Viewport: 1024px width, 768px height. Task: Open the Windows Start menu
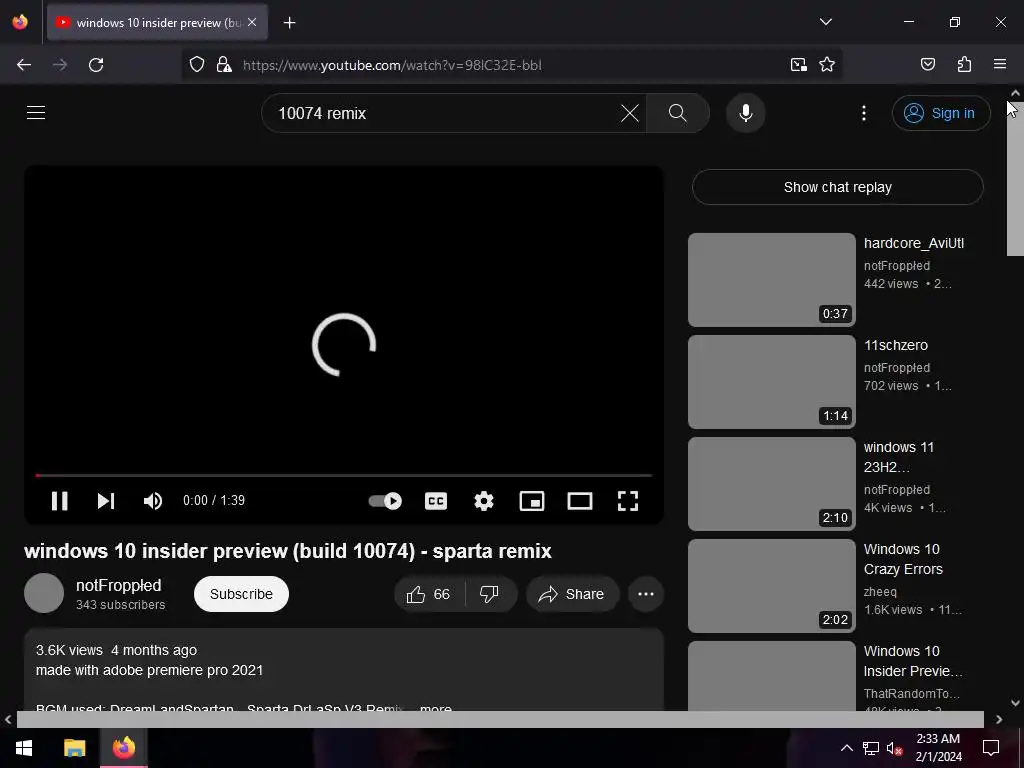pyautogui.click(x=24, y=747)
